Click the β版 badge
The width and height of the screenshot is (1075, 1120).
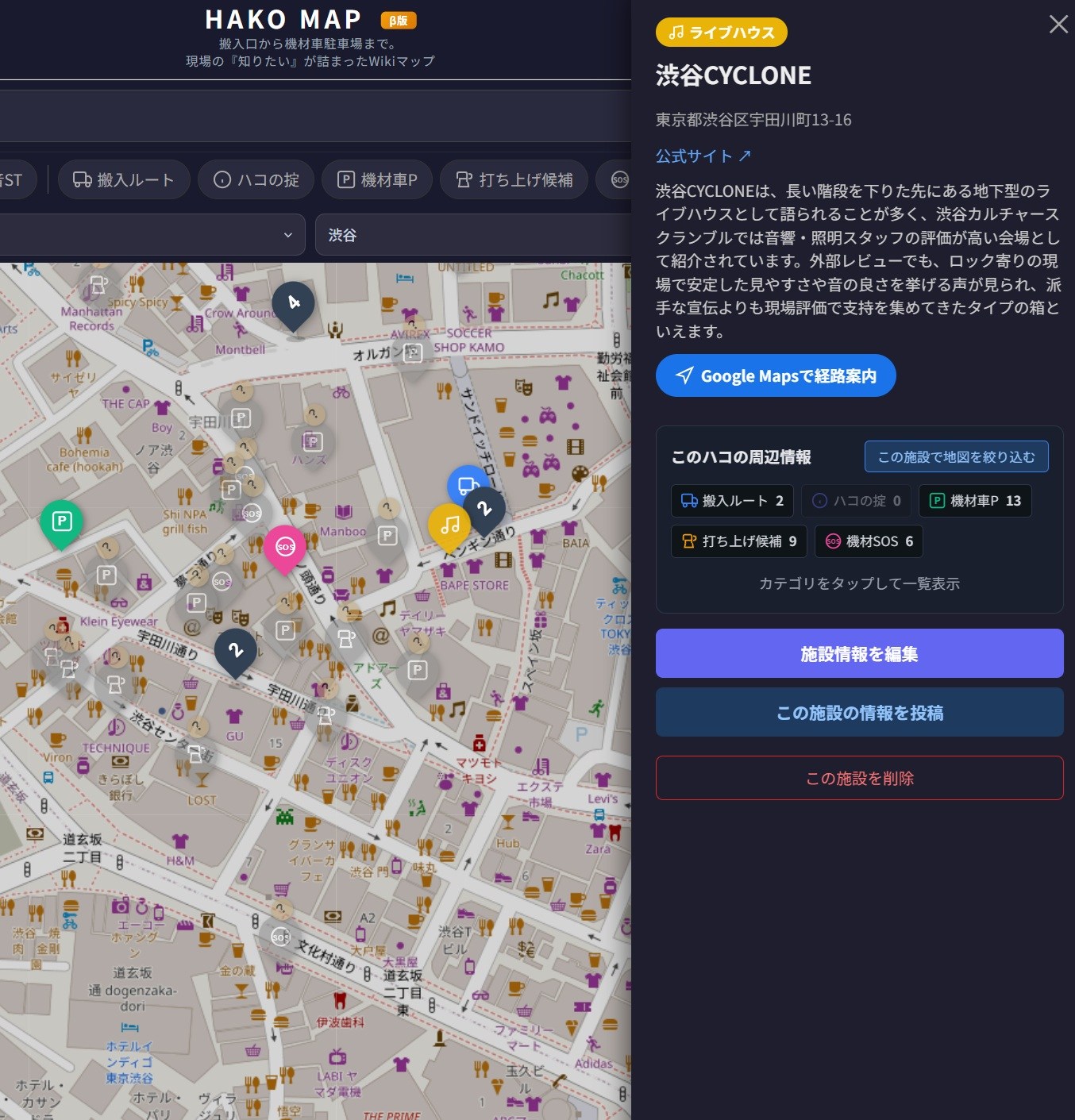coord(399,21)
